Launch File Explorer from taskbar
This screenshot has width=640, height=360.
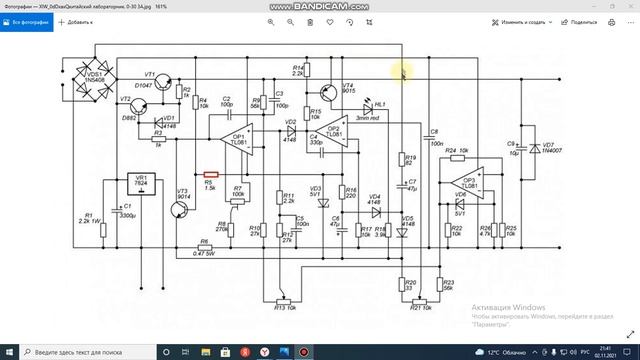206,352
